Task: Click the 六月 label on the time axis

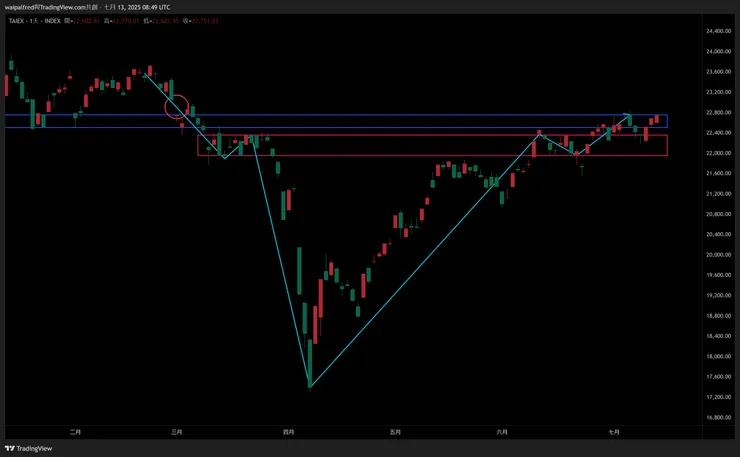Action: pos(502,432)
